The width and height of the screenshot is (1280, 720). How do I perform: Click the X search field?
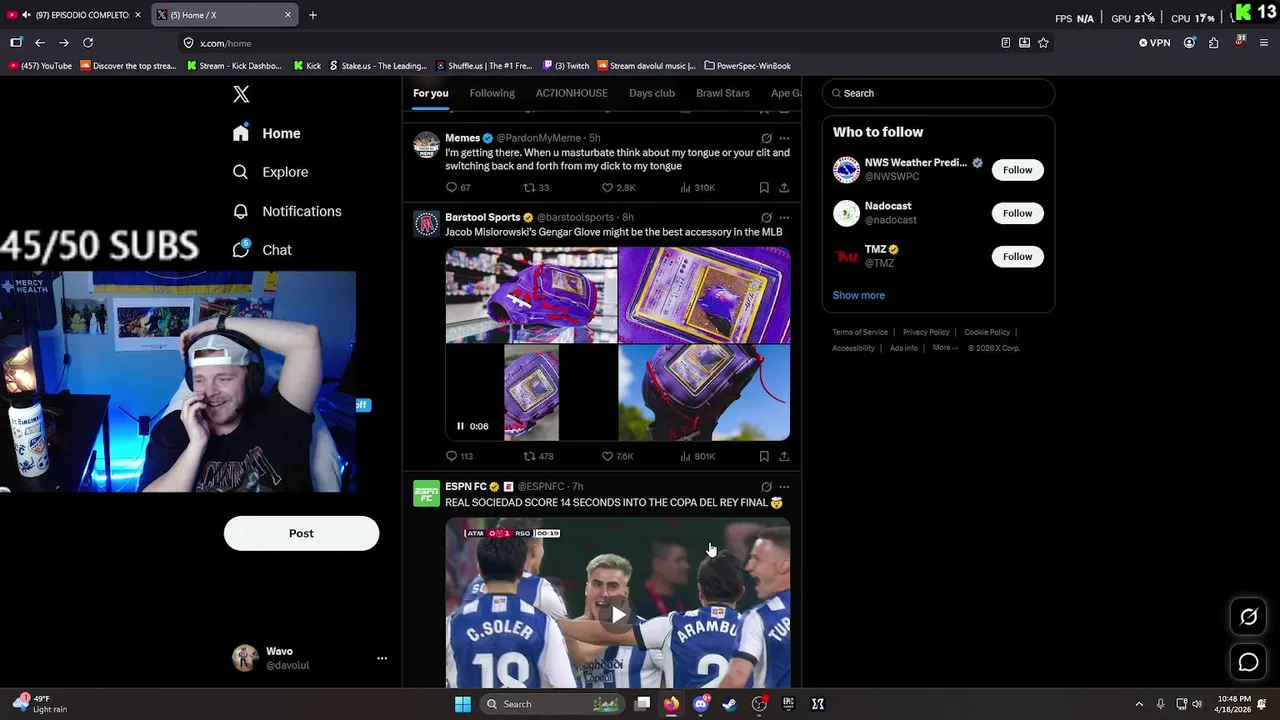coord(938,93)
